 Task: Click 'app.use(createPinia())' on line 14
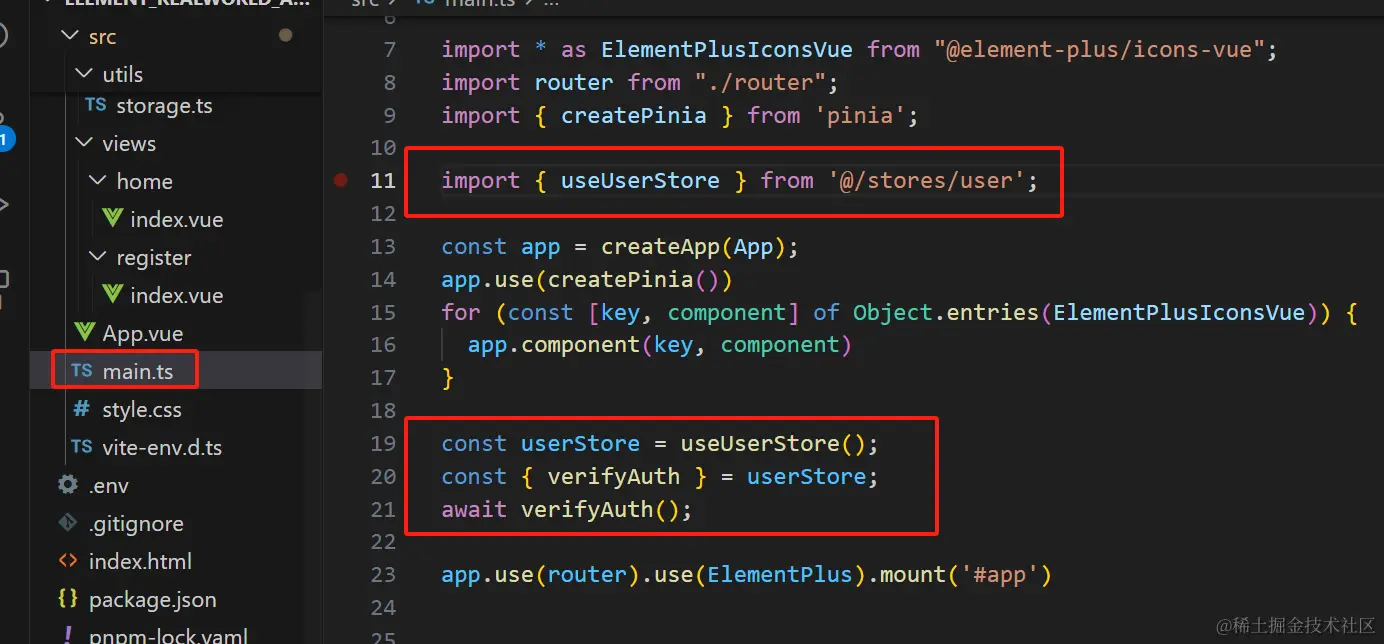click(587, 279)
